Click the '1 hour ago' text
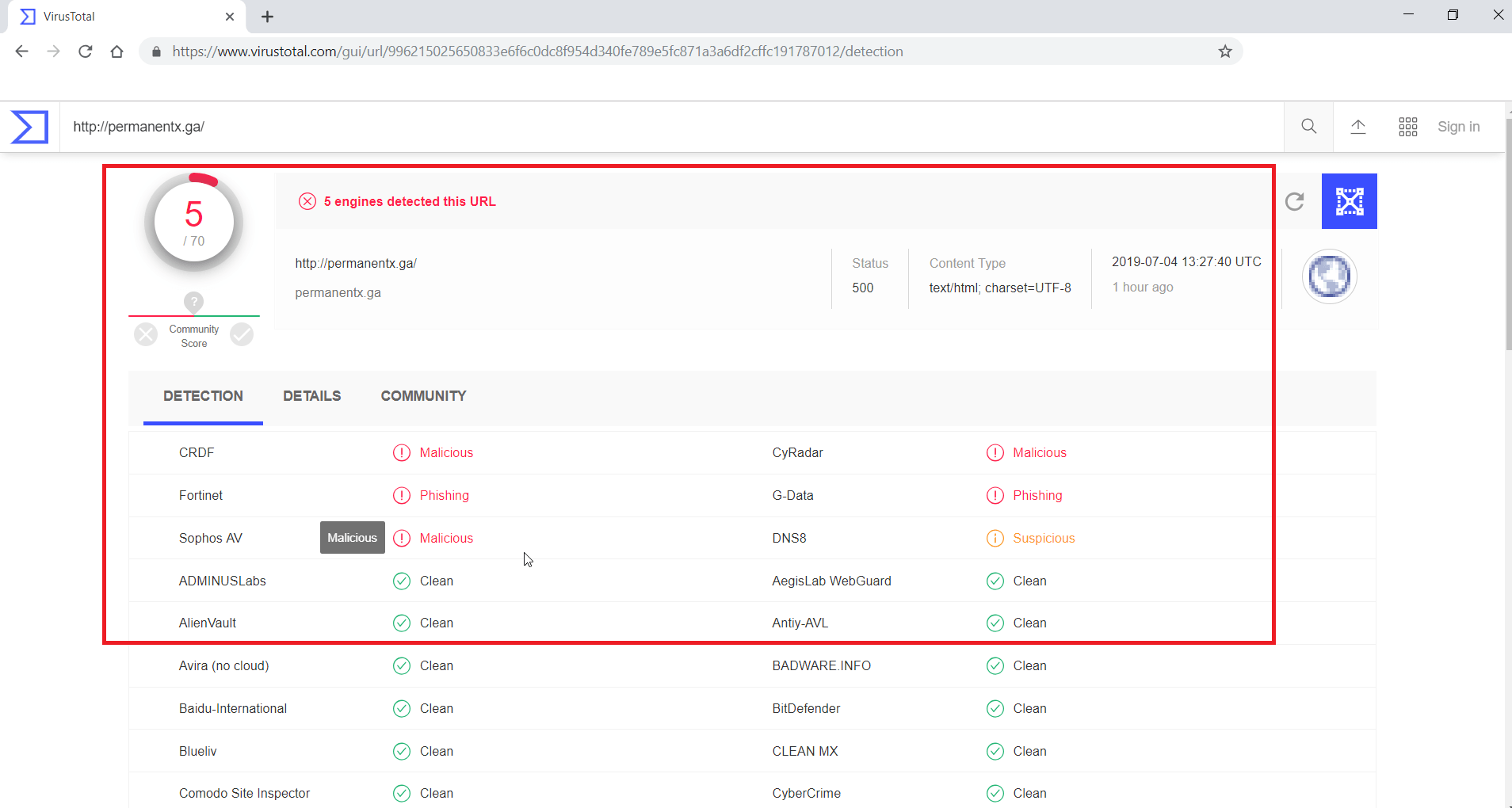1512x808 pixels. (1143, 287)
